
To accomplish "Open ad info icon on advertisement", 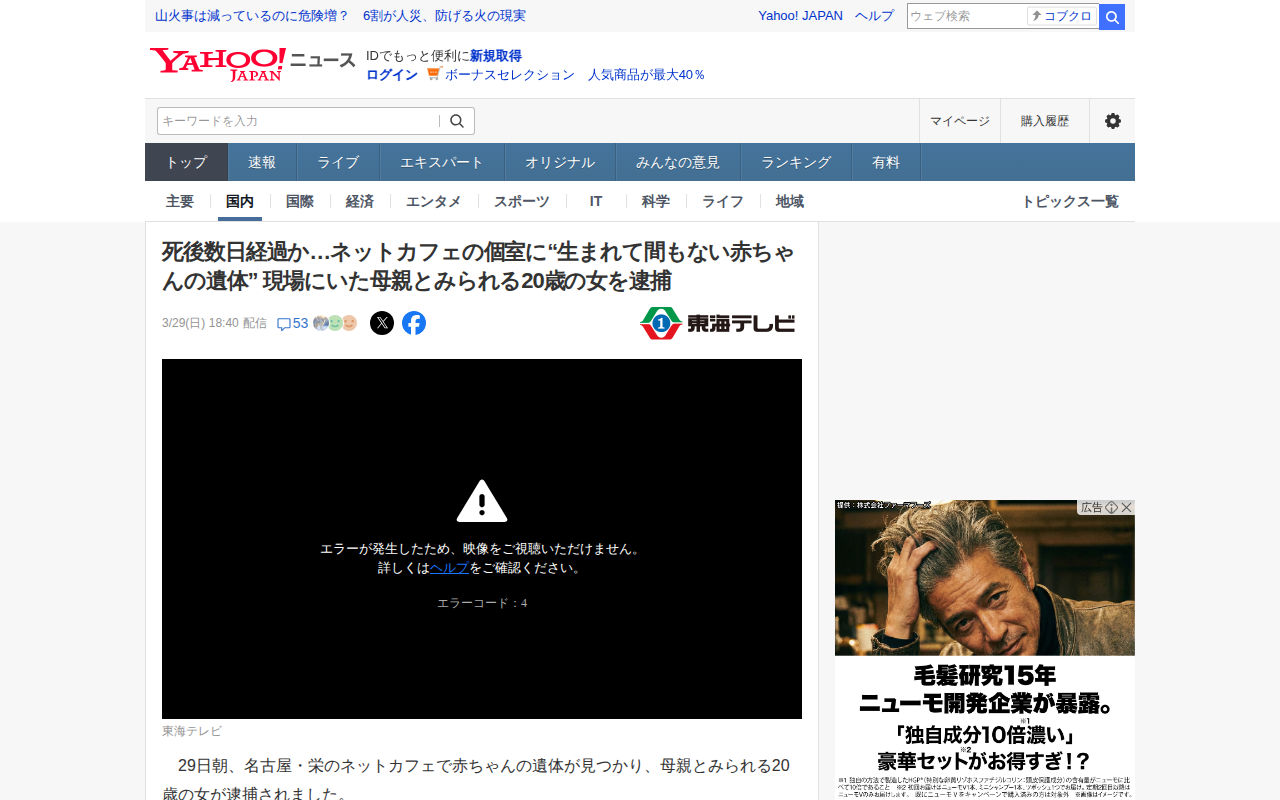I will (1111, 507).
